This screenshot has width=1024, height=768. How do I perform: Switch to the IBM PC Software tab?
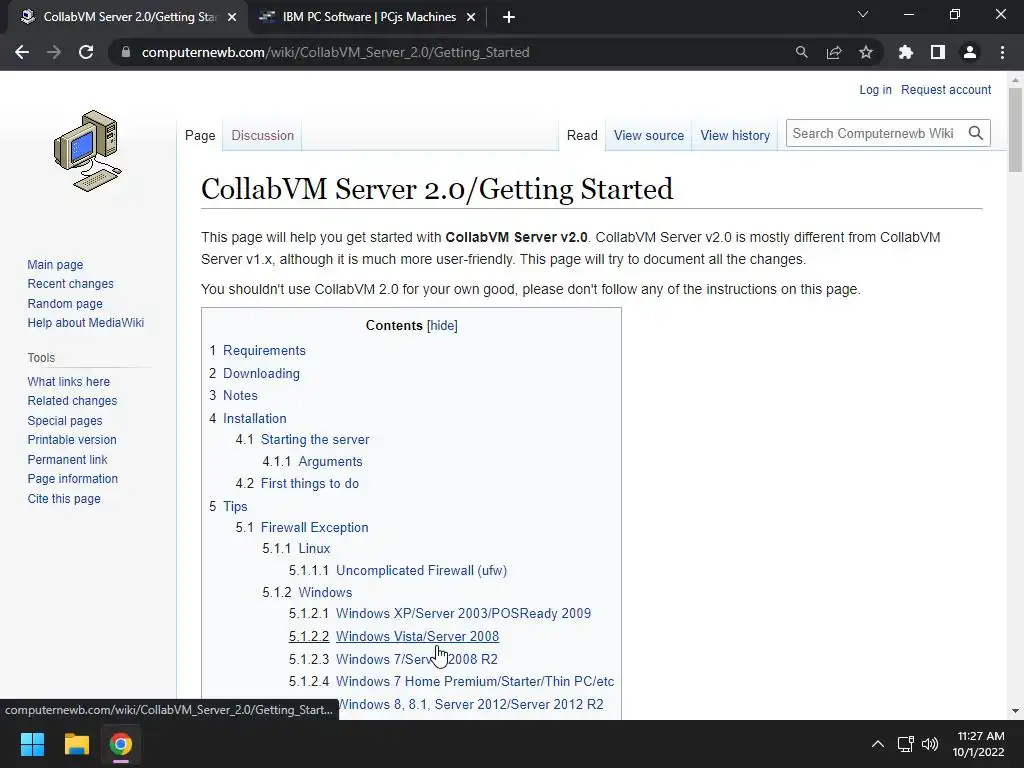369,18
